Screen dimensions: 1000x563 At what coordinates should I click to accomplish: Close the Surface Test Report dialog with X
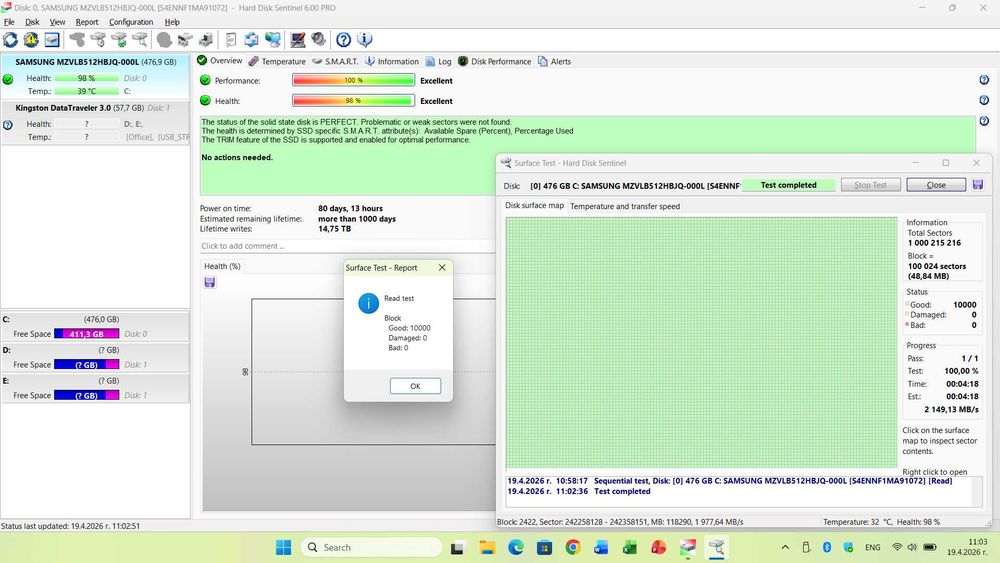pos(442,268)
